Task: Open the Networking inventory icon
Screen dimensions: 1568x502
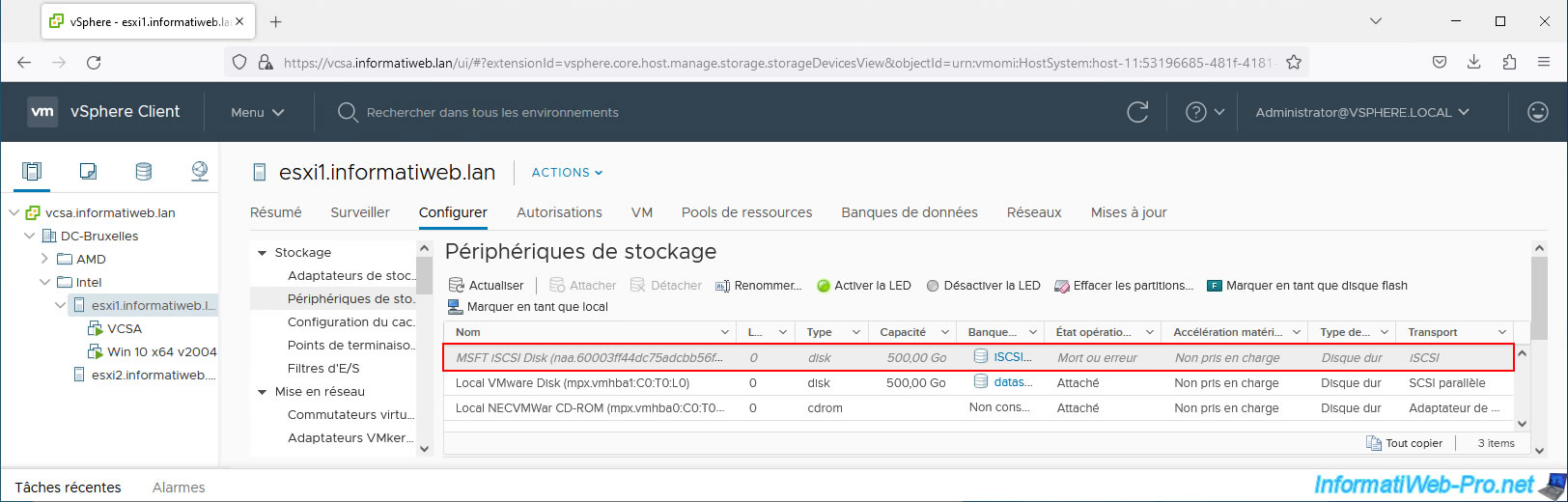Action: [200, 171]
